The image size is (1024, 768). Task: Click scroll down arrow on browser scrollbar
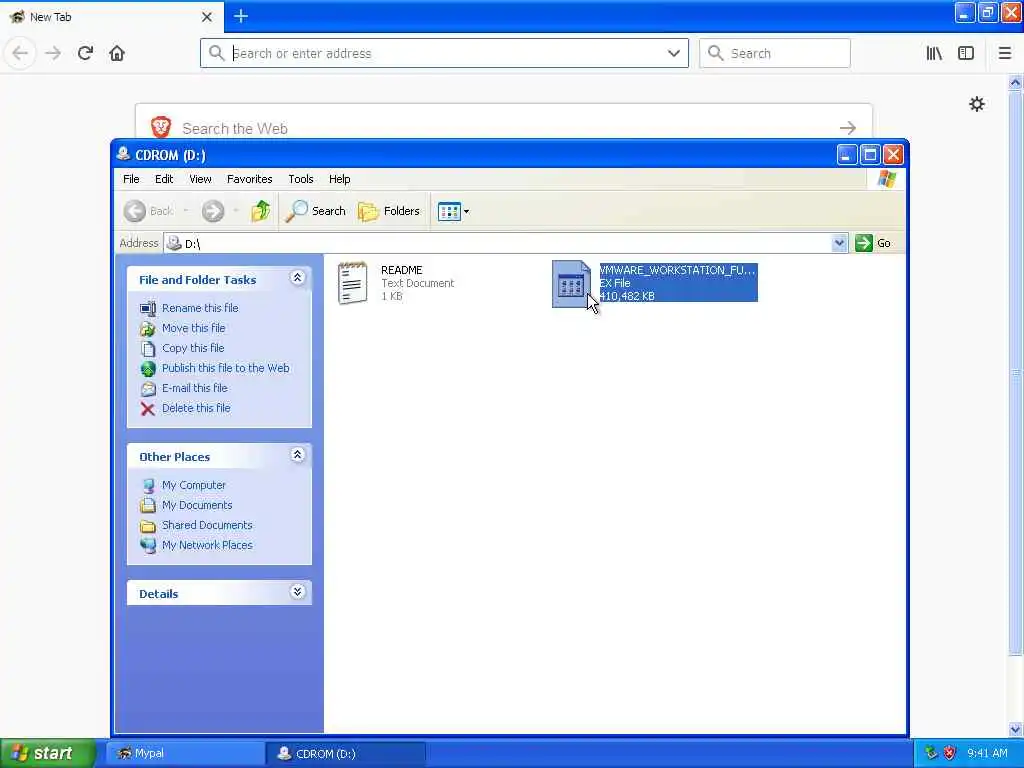(x=1016, y=729)
